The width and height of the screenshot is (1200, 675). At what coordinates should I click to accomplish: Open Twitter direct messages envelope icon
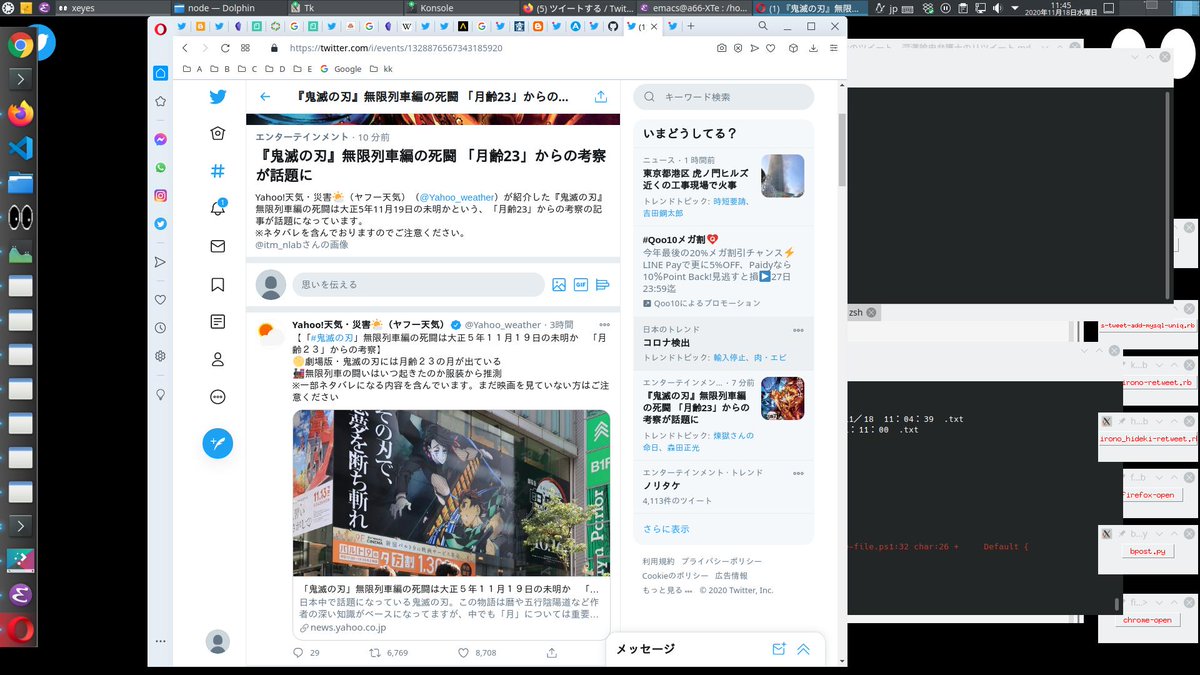coord(217,246)
